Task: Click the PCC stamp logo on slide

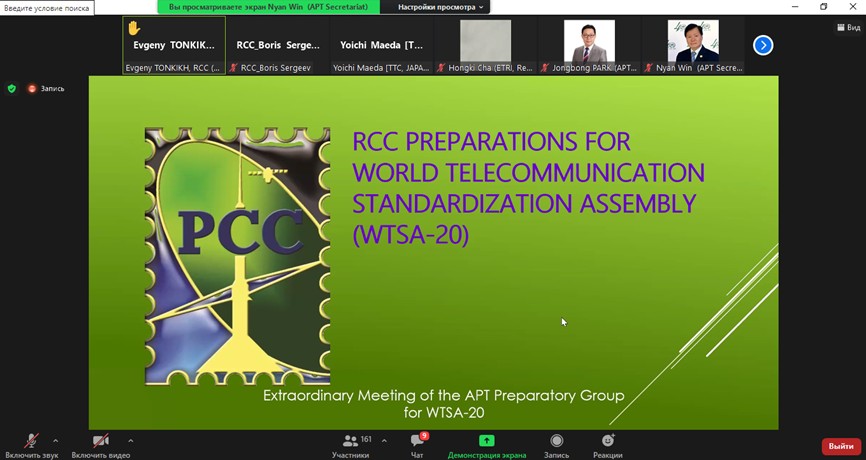Action: pyautogui.click(x=237, y=256)
